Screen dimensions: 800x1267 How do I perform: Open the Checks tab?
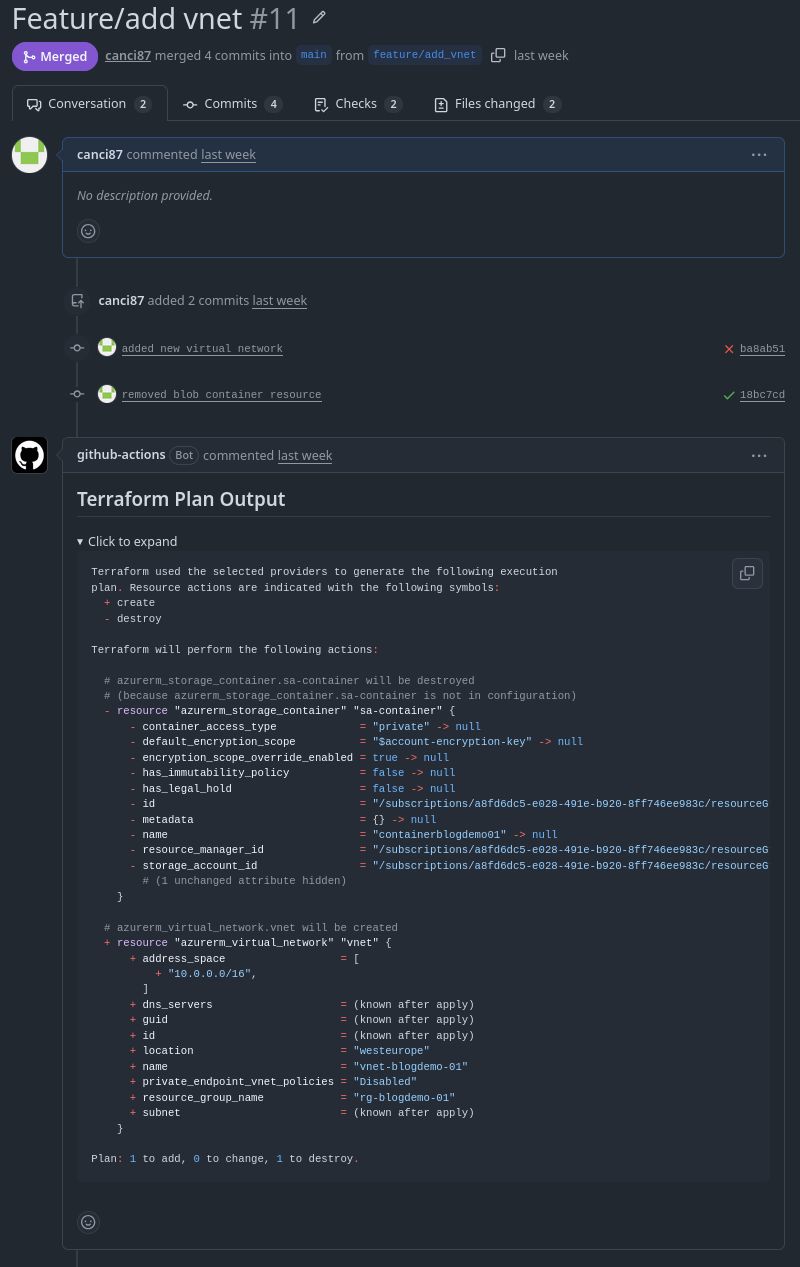357,104
